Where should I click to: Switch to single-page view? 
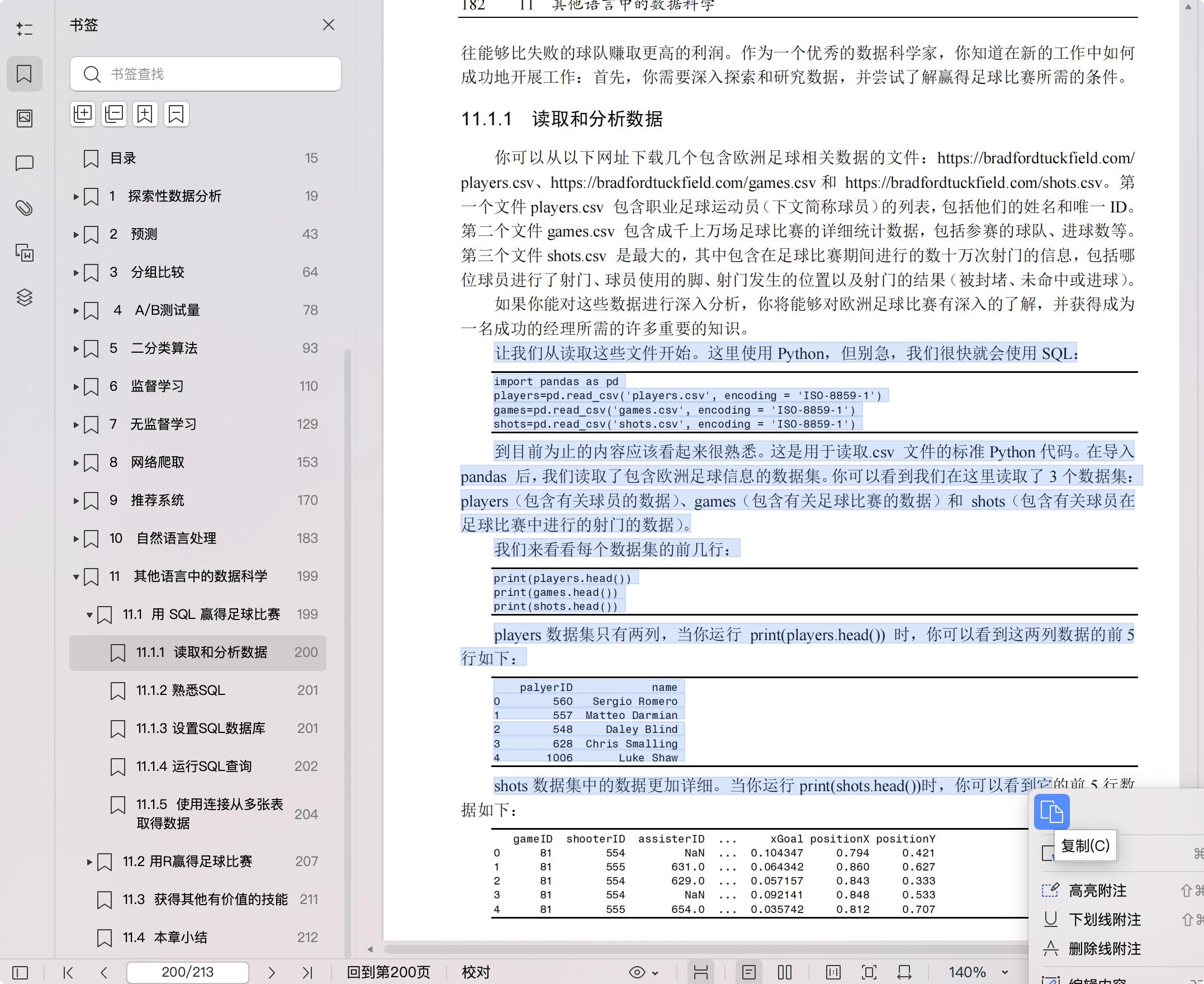749,973
